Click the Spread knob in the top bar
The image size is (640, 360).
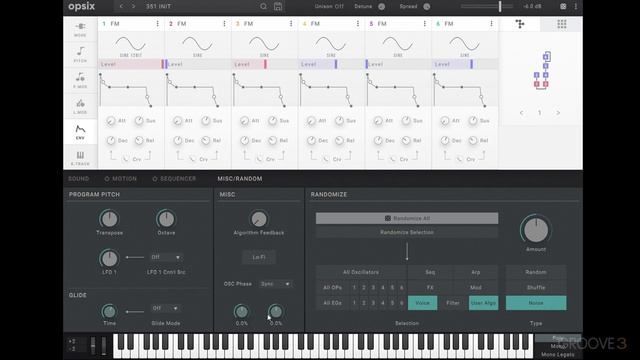coord(427,7)
